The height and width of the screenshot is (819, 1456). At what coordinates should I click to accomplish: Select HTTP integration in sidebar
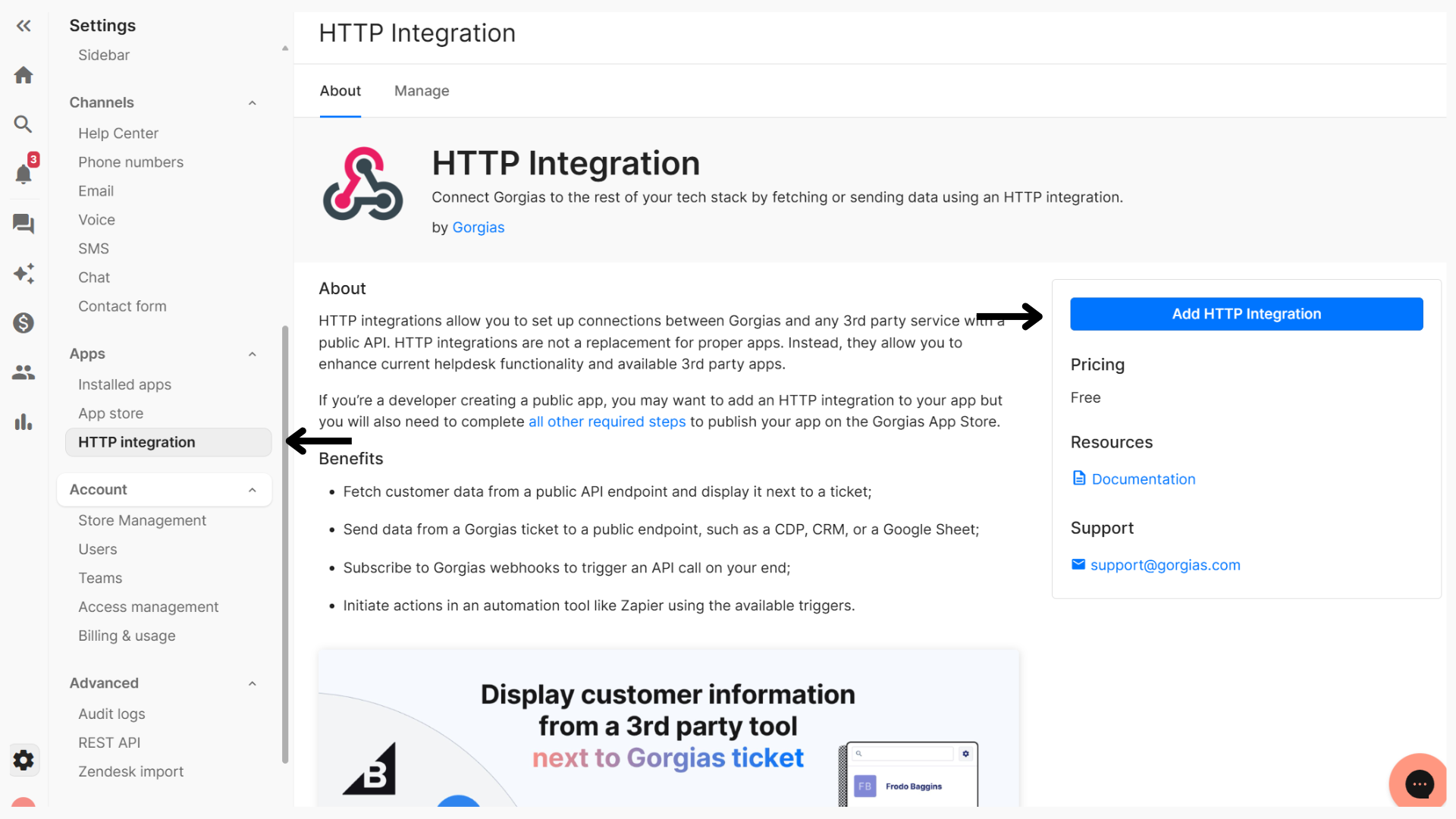click(168, 442)
